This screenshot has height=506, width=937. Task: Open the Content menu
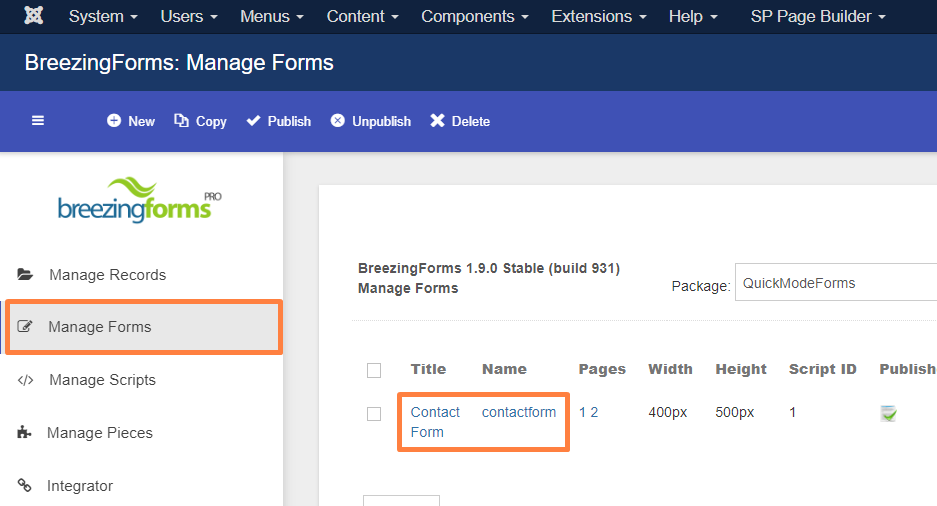click(x=362, y=17)
